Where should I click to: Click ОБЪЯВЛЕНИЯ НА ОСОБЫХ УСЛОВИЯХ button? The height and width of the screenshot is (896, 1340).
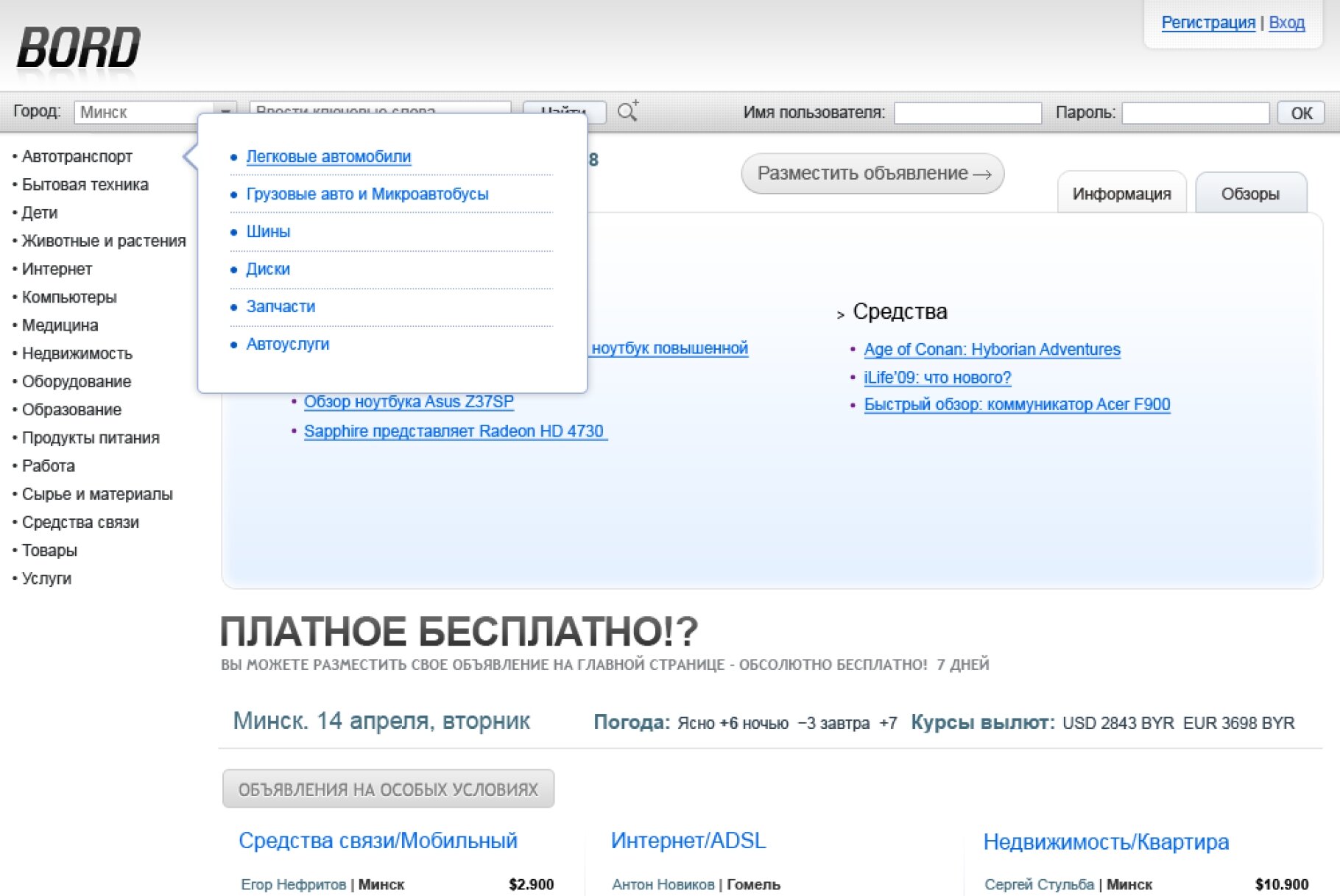[x=388, y=789]
